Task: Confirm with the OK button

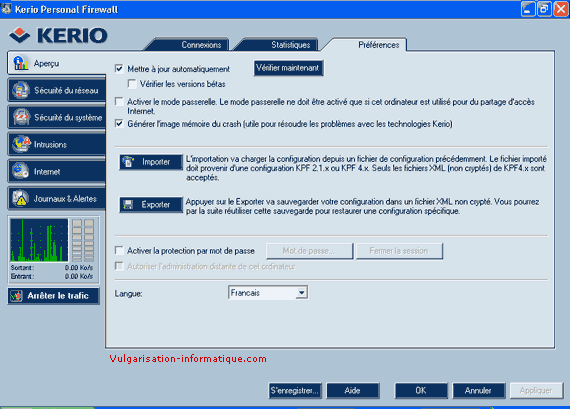Action: (x=421, y=390)
